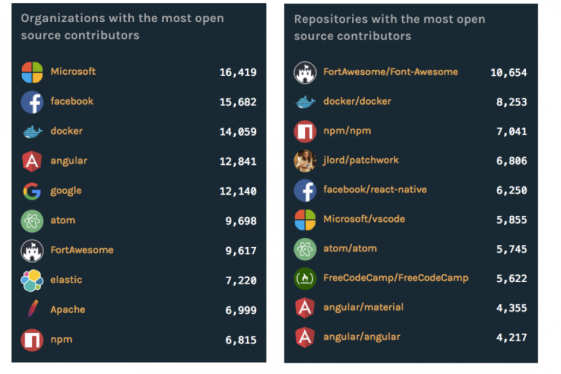The height and width of the screenshot is (374, 561).
Task: Open the facebook/react-native repository link
Action: 375,189
